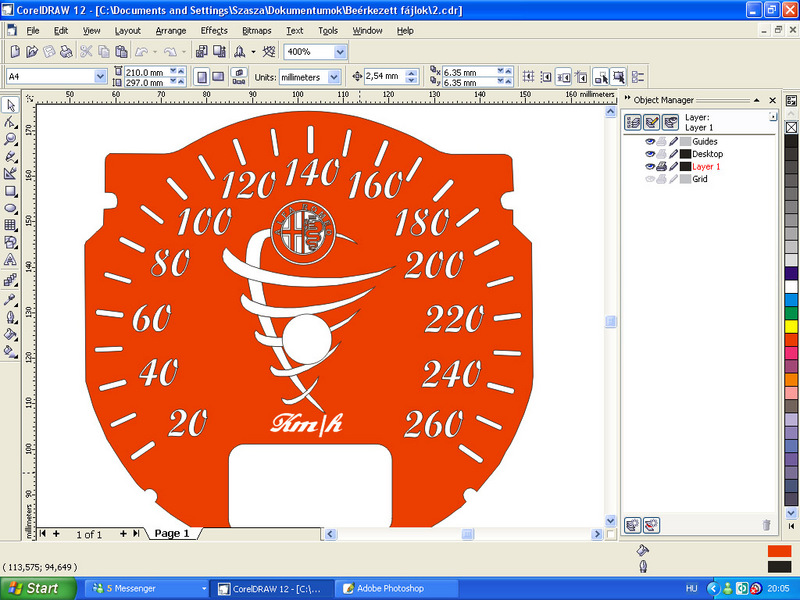
Task: Toggle visibility eye of Guides layer
Action: pos(649,141)
